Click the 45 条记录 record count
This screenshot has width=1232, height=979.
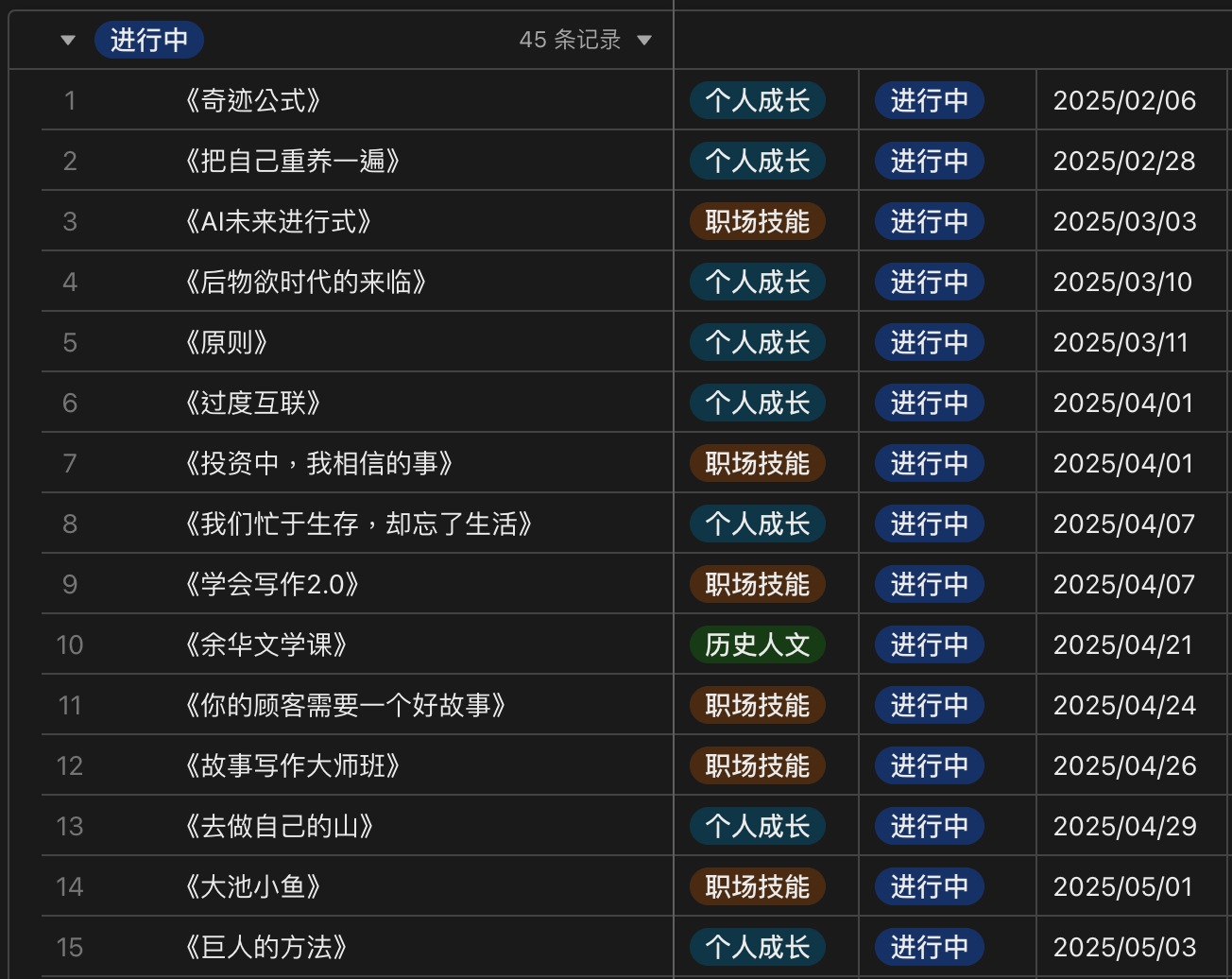571,40
